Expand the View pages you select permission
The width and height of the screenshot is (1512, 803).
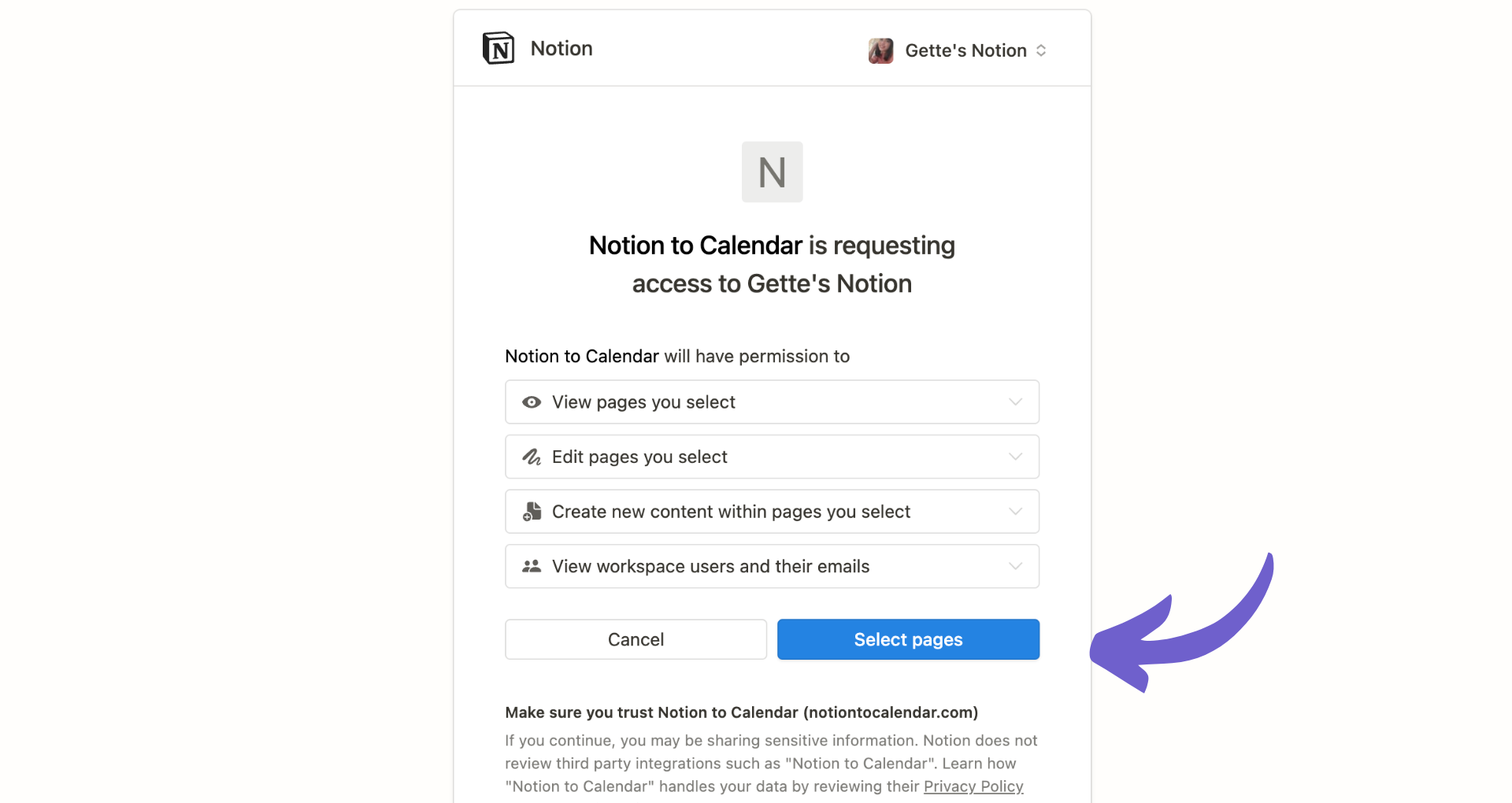1015,401
